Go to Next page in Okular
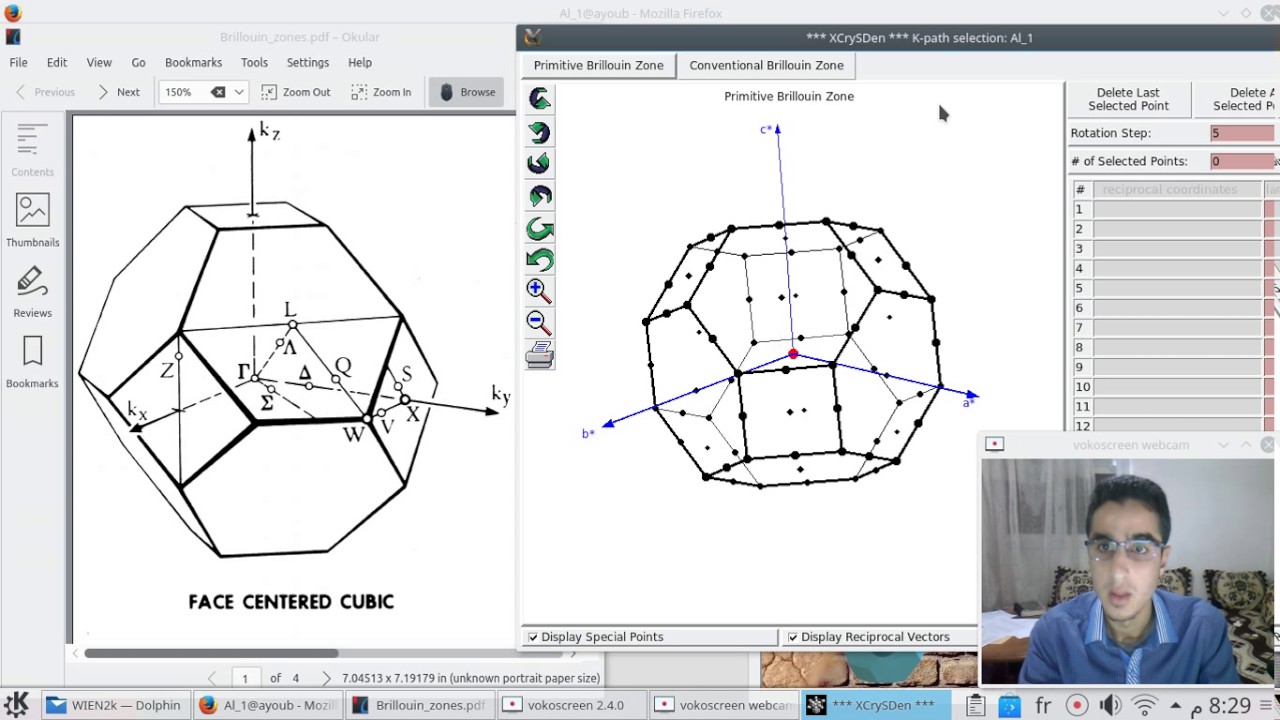1280x720 pixels. pyautogui.click(x=118, y=92)
